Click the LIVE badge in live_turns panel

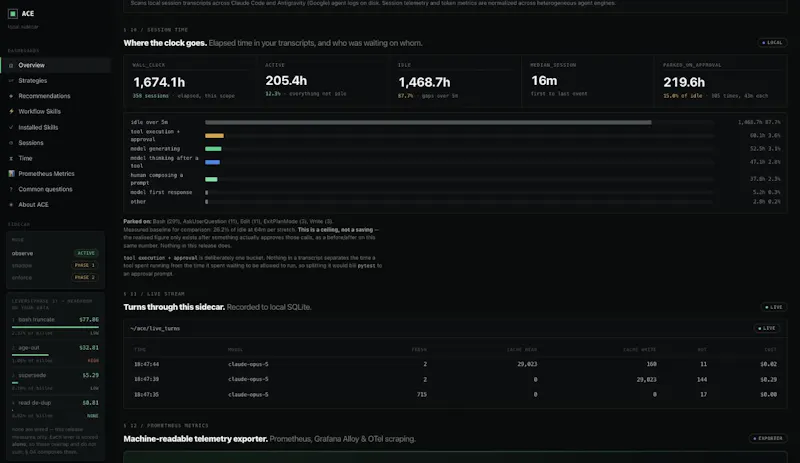pyautogui.click(x=766, y=328)
